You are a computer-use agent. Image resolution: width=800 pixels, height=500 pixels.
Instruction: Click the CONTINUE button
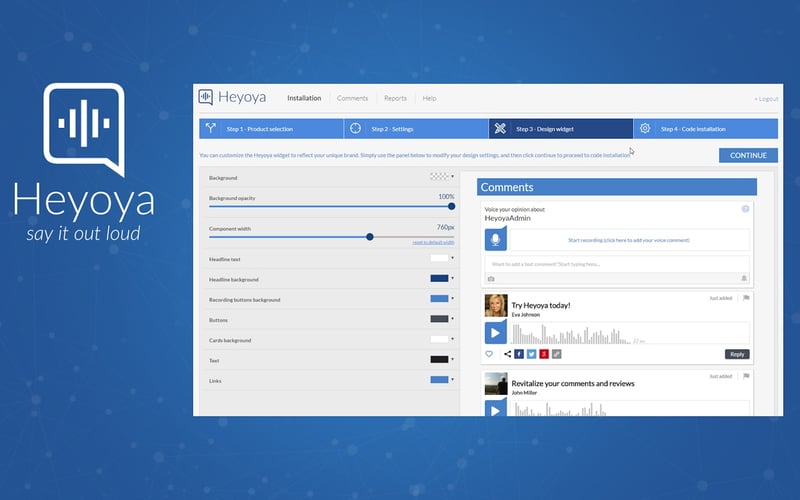coord(748,155)
